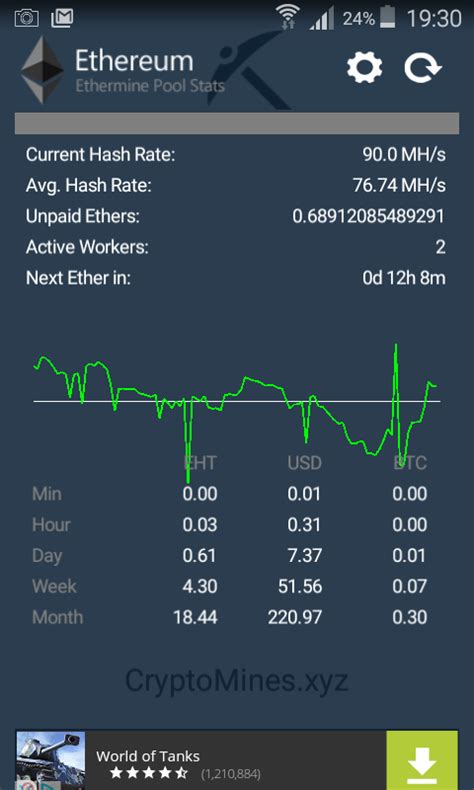Tap the Month row label
The width and height of the screenshot is (474, 790).
click(x=57, y=617)
